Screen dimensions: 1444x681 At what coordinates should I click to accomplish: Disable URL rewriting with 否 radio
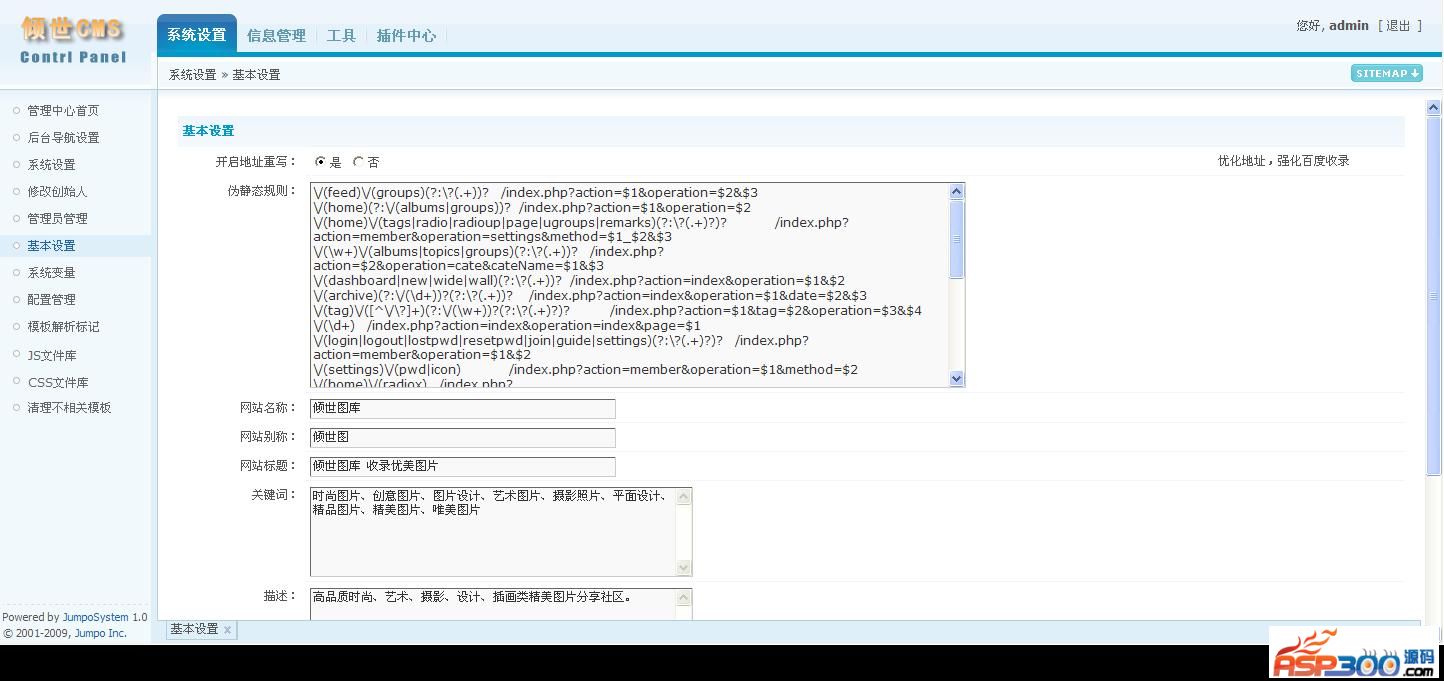pyautogui.click(x=358, y=162)
